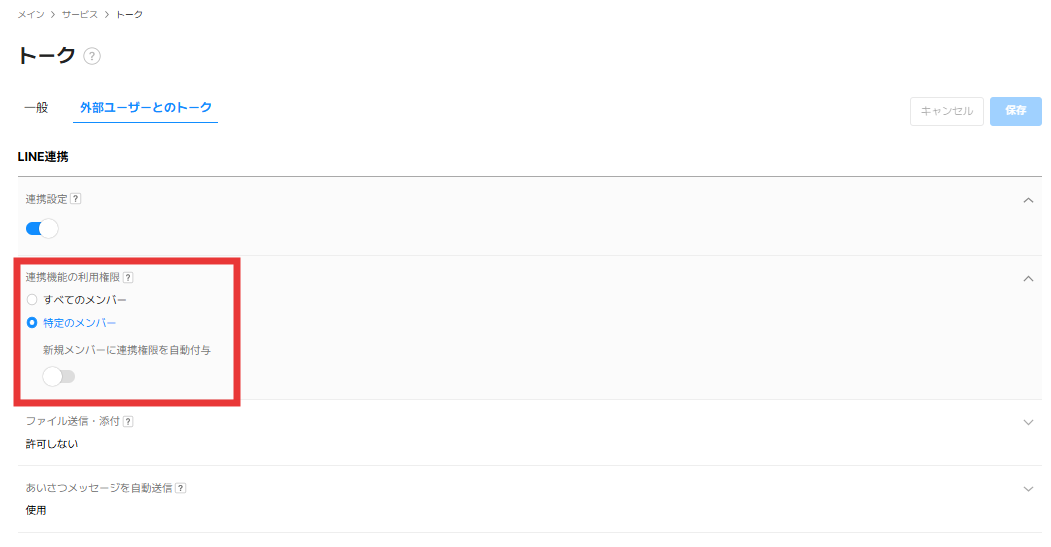Select the すべてのメンバー radio option
This screenshot has height=547, width=1051.
(32, 299)
